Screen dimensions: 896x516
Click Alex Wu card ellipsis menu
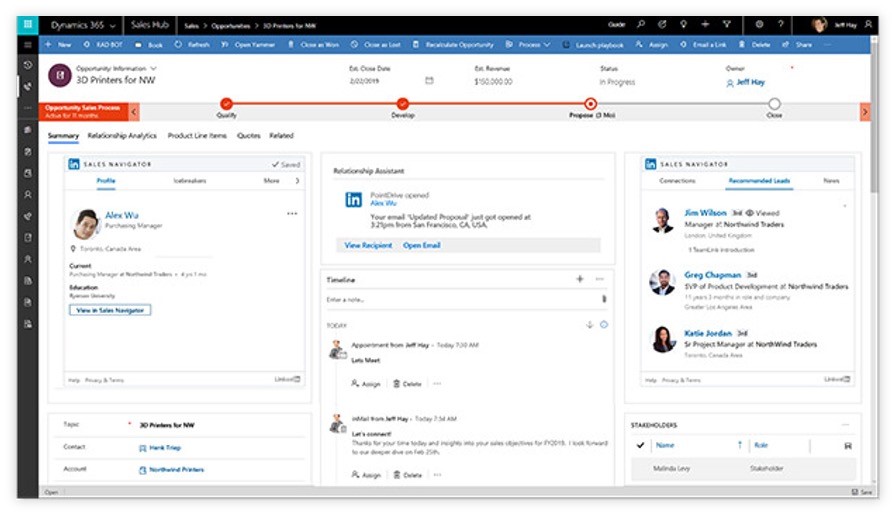click(x=292, y=213)
